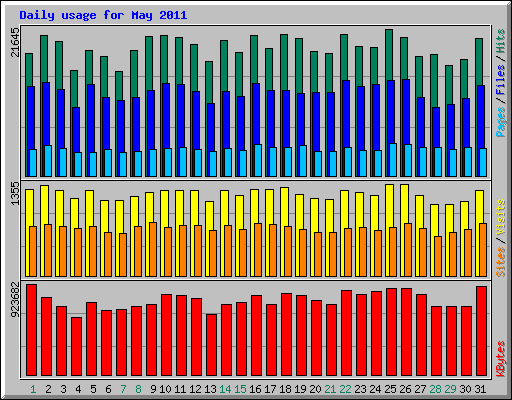Click day label 23 on the x-axis
The image size is (512, 400).
point(360,389)
